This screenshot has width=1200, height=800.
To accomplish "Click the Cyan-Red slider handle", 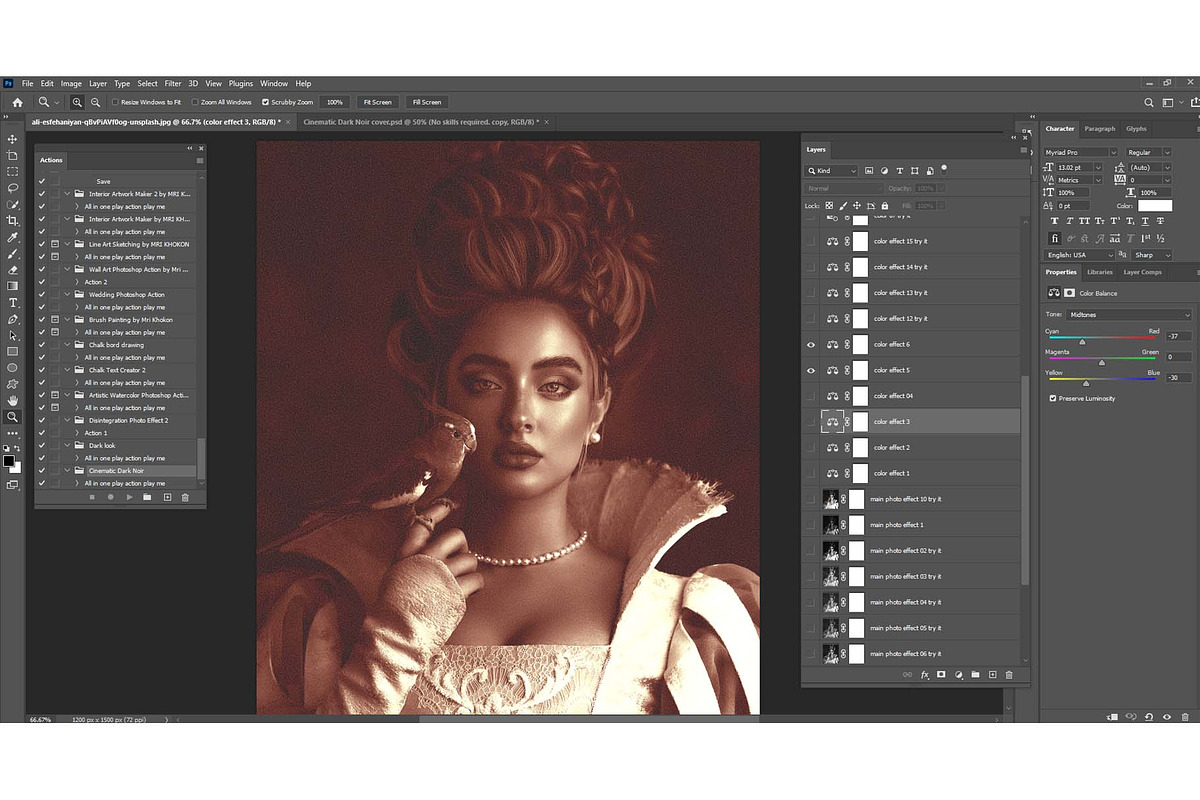I will pos(1082,341).
